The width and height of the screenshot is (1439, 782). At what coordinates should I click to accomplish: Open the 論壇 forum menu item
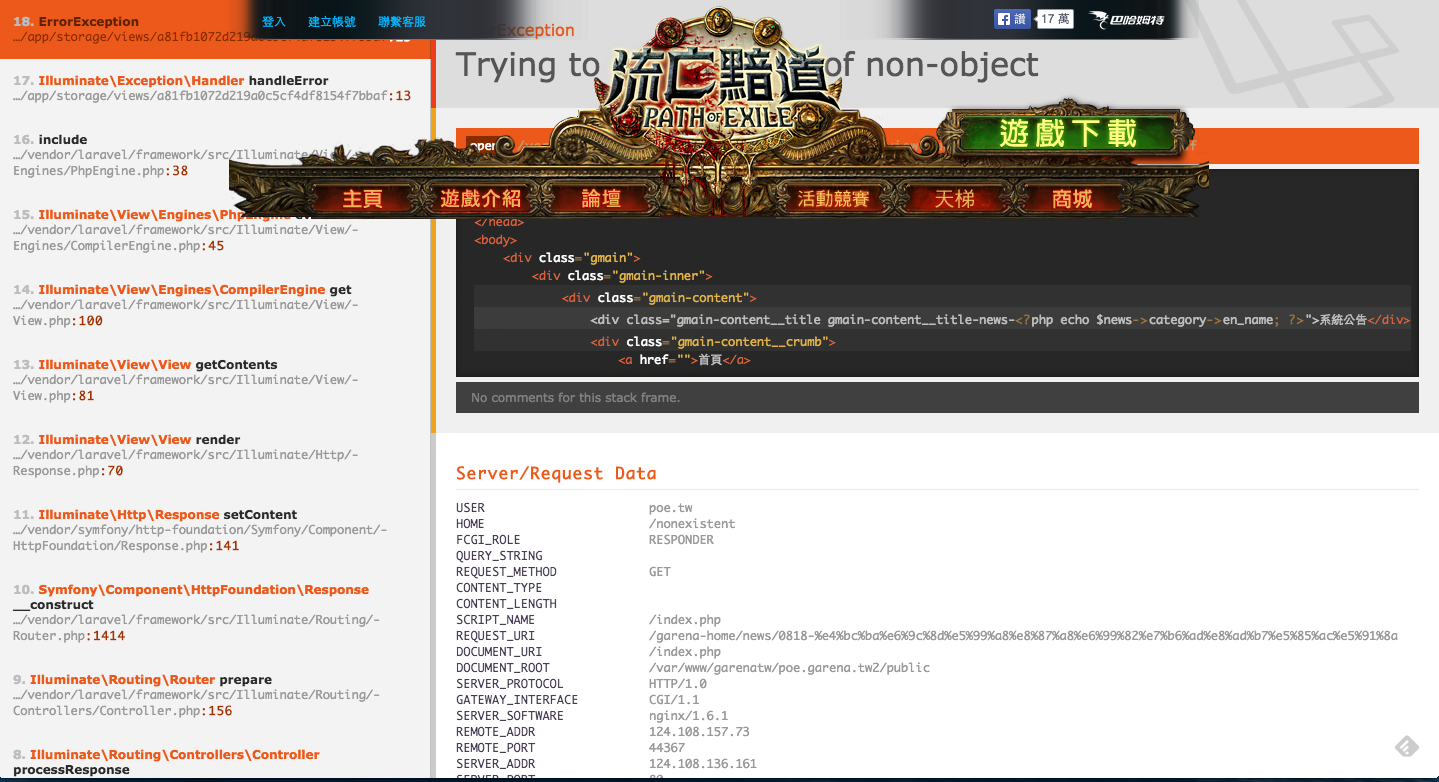(x=601, y=199)
